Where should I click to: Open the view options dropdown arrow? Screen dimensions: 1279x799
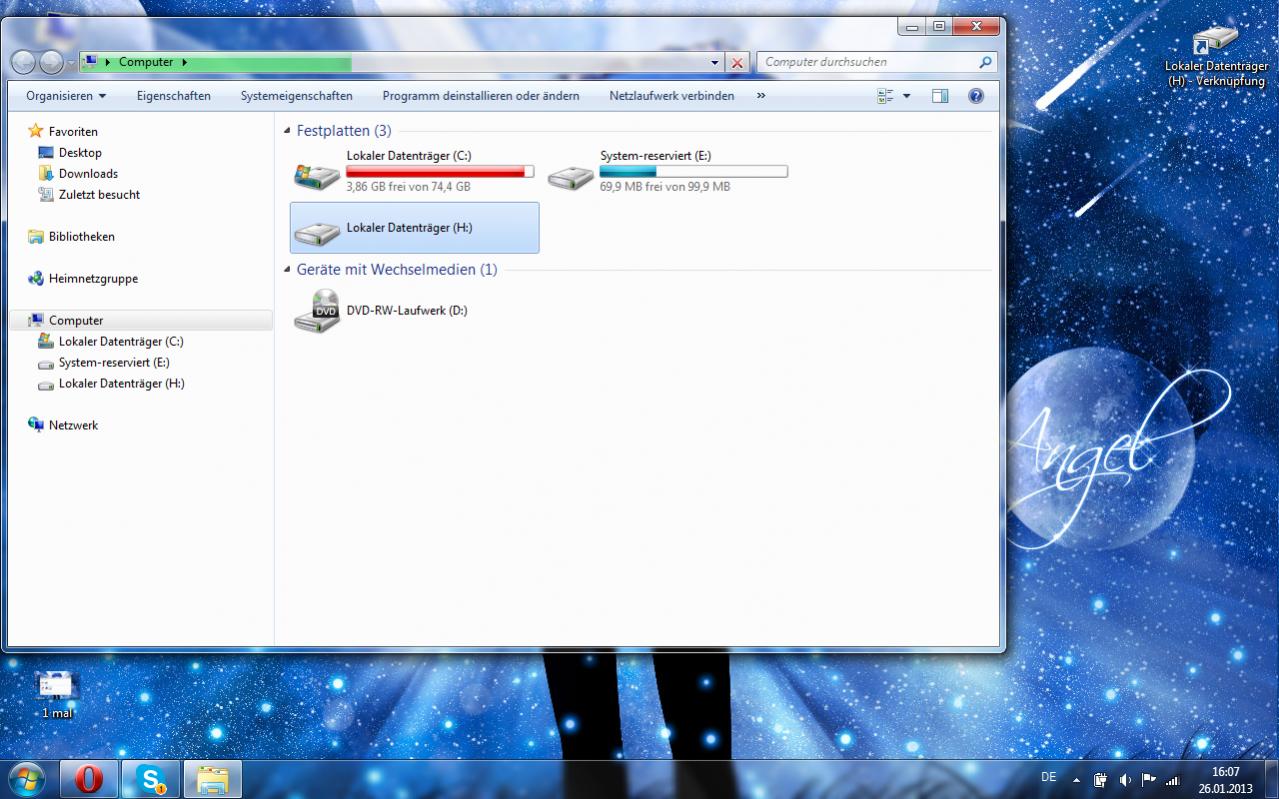pos(907,96)
